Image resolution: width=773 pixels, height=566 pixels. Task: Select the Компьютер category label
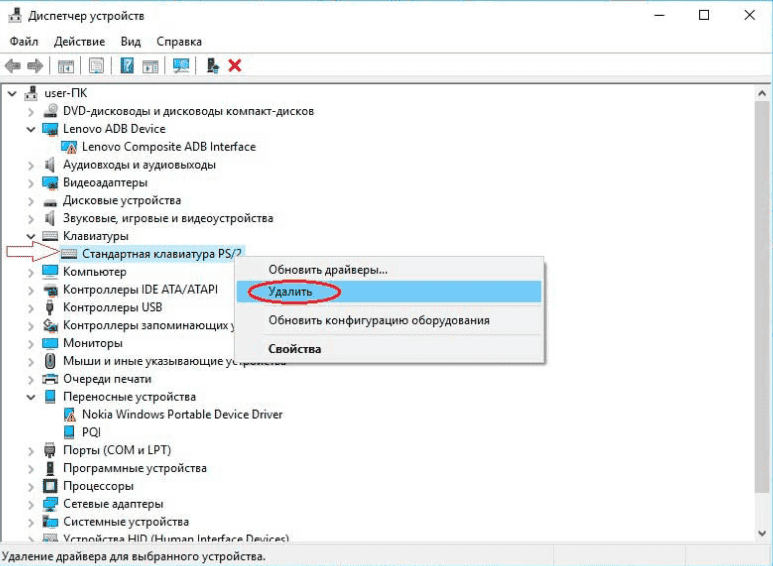(95, 272)
